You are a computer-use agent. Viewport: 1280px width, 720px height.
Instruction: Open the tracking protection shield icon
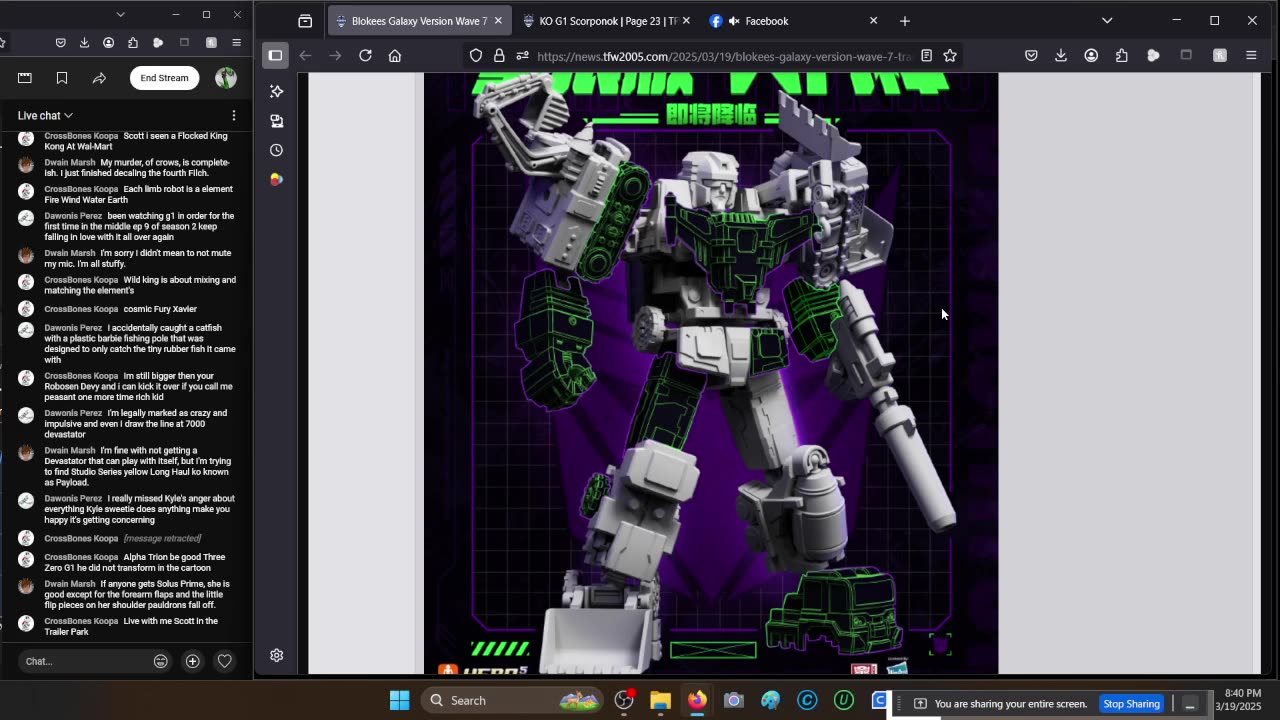click(x=476, y=56)
